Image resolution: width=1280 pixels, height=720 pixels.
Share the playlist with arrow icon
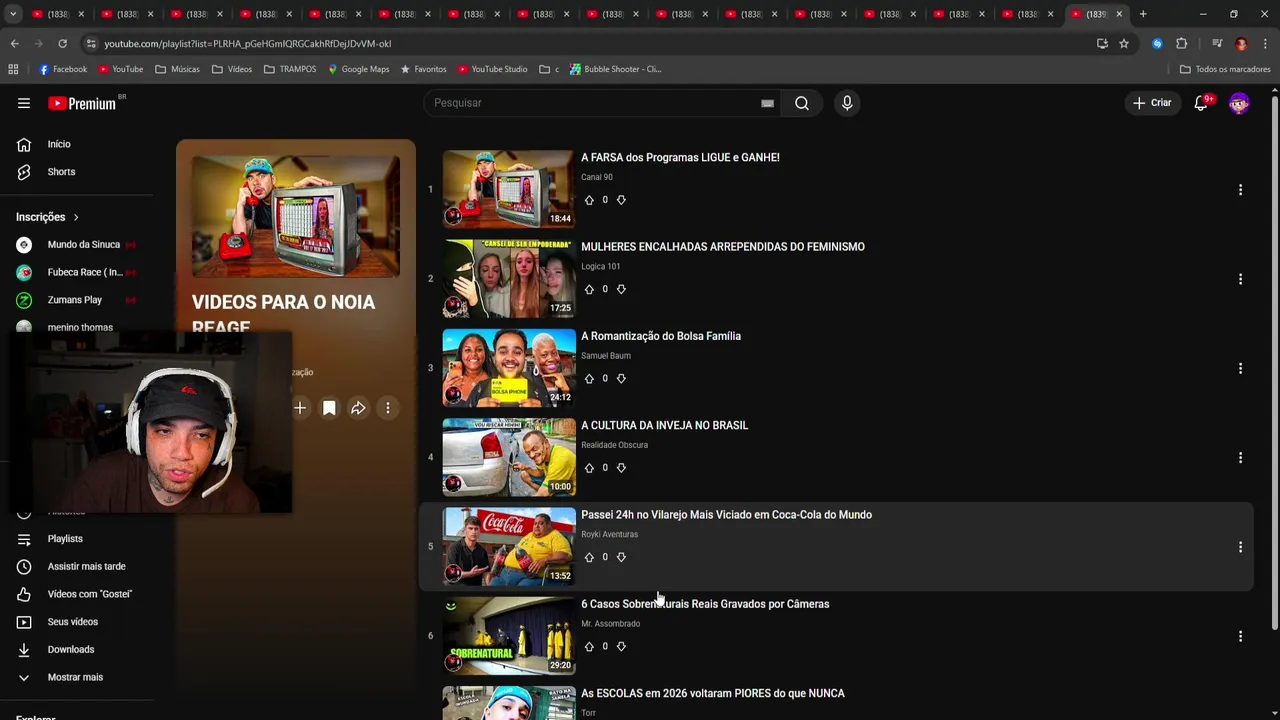[x=358, y=408]
